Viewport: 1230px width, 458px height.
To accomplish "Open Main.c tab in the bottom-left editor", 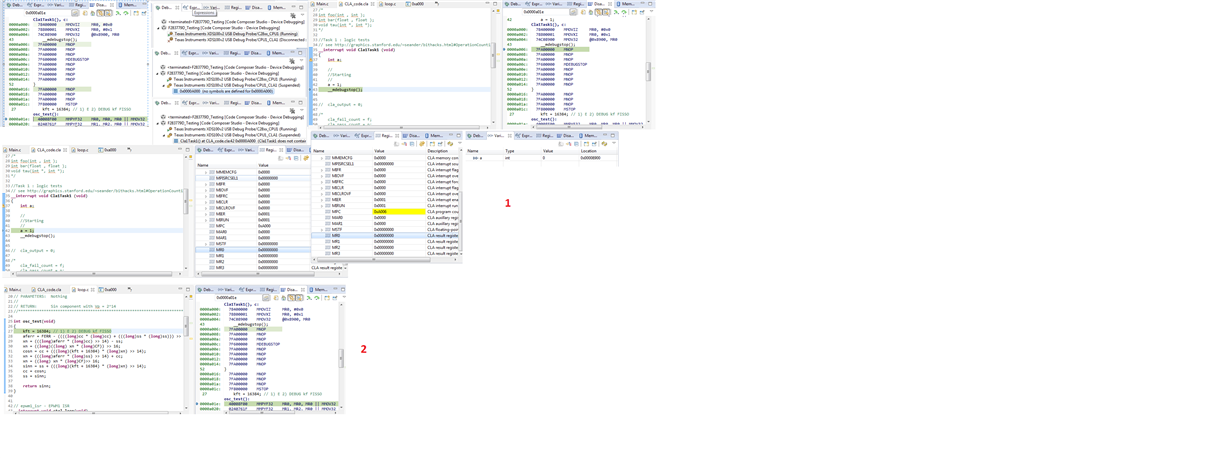I will (13, 290).
